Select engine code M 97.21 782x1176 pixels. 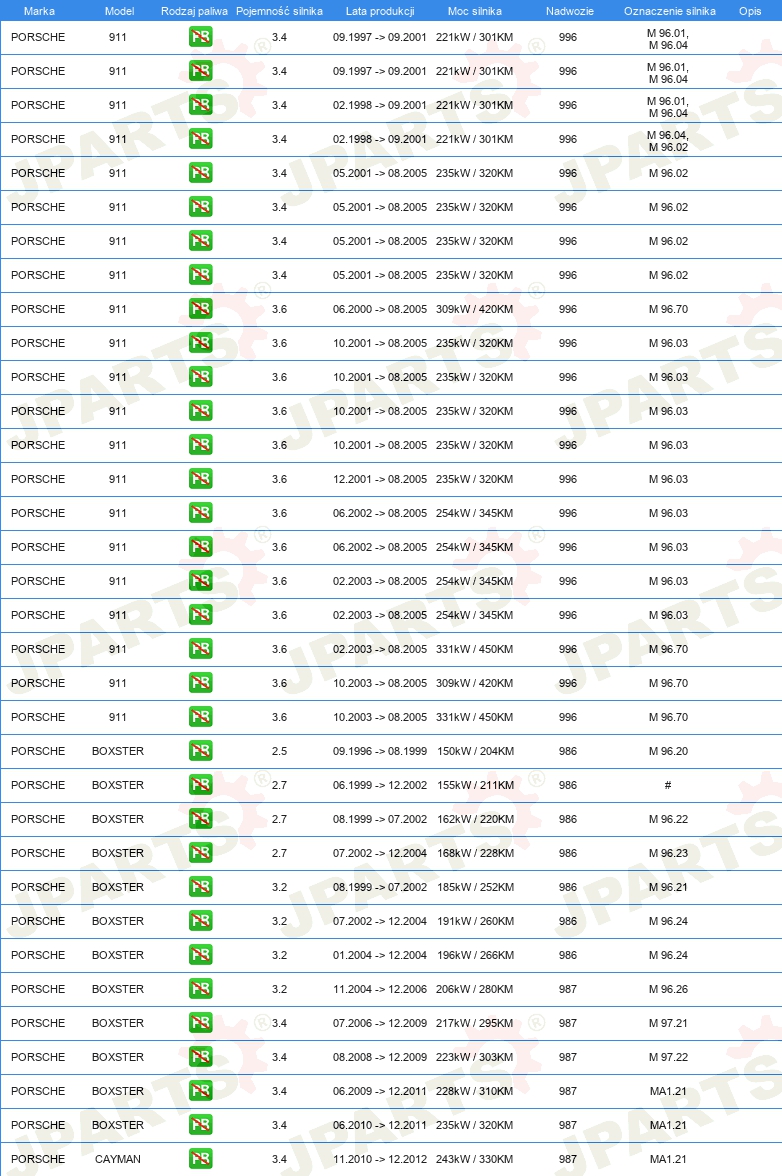(x=668, y=1023)
